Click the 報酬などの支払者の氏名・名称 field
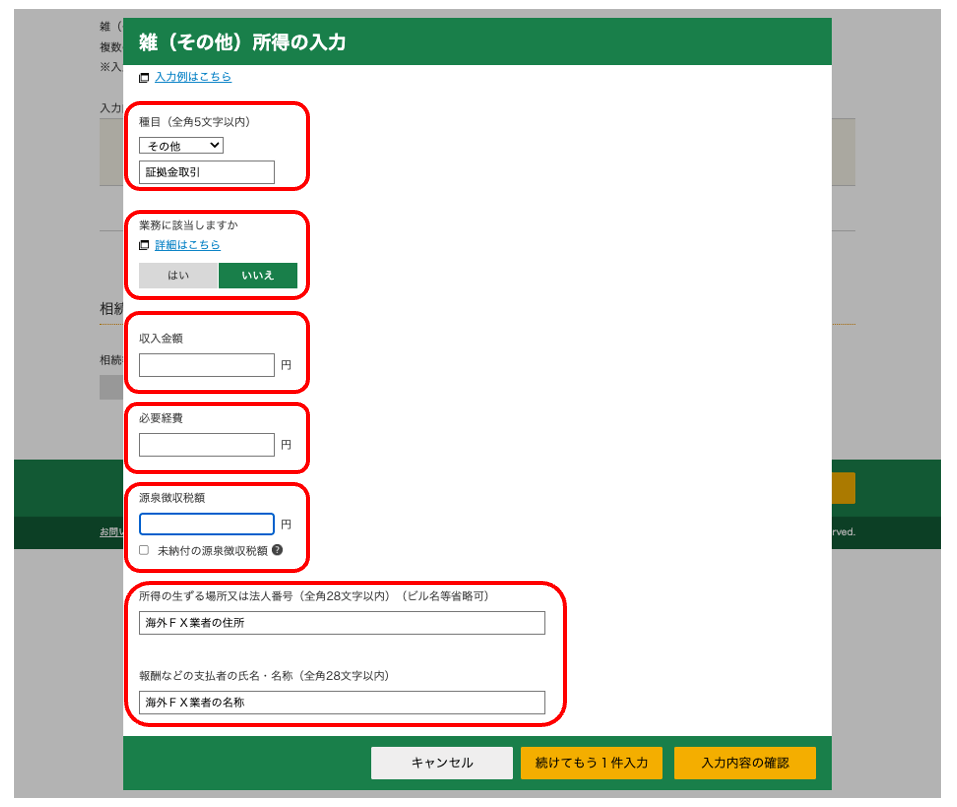957x807 pixels. [x=342, y=702]
